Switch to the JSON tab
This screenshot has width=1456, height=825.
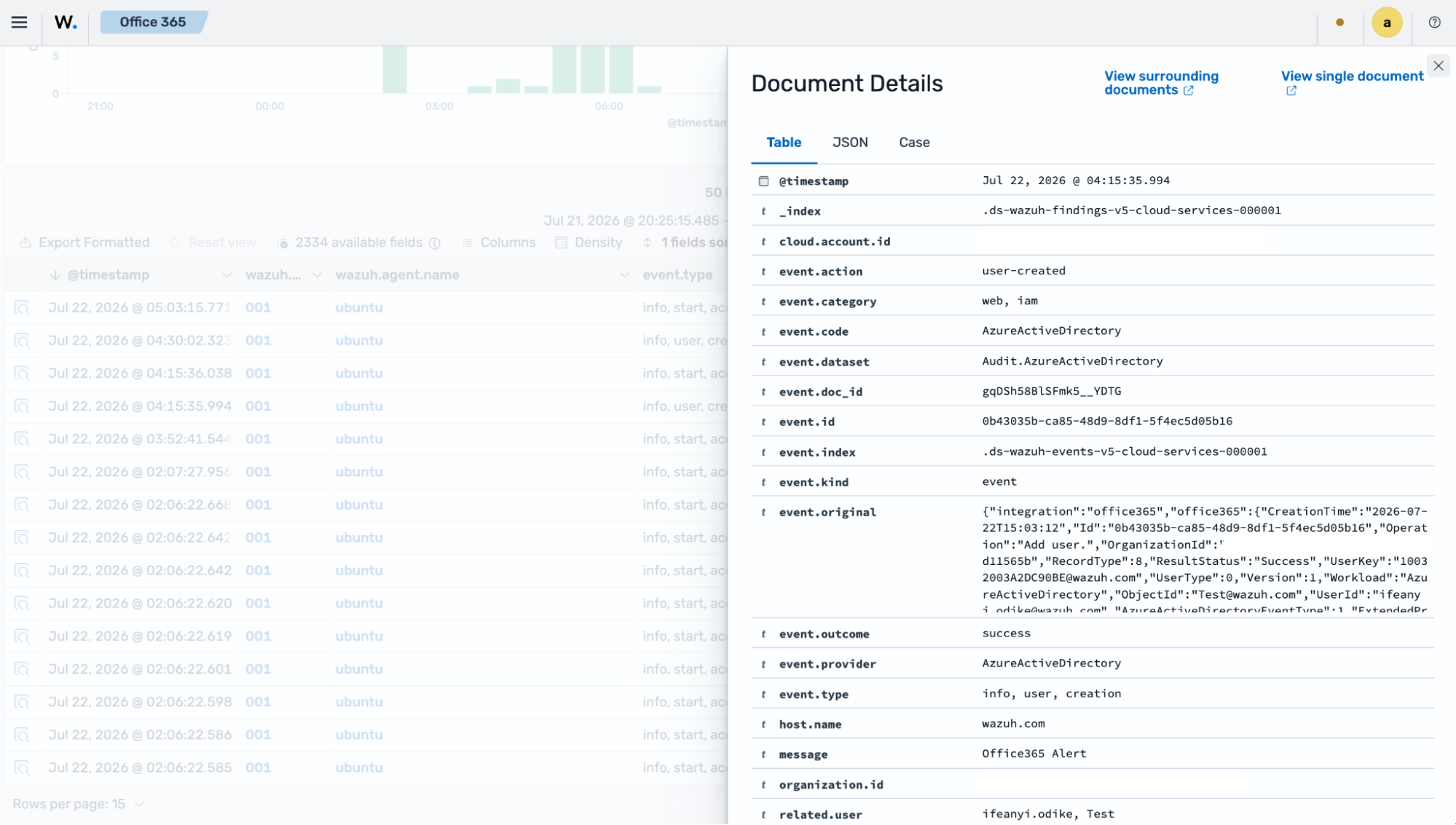[x=850, y=143]
